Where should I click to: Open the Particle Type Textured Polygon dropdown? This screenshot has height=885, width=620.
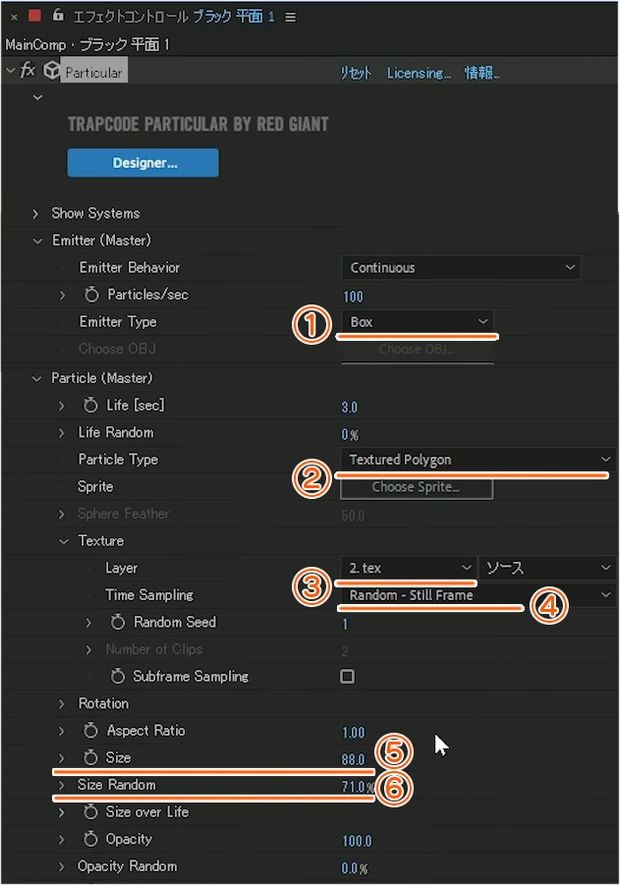click(478, 459)
